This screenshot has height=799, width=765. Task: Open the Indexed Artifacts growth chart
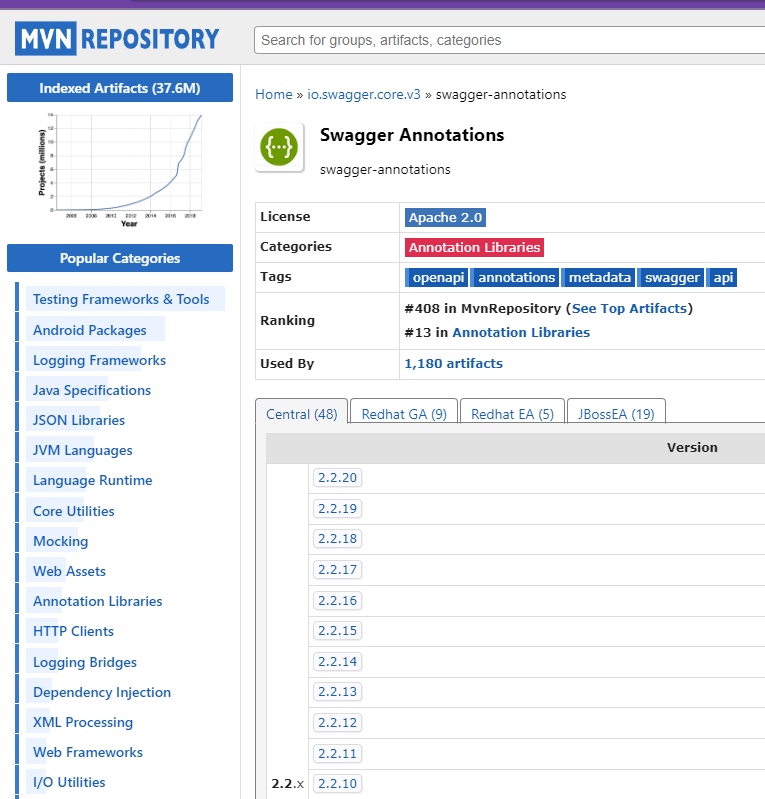120,170
